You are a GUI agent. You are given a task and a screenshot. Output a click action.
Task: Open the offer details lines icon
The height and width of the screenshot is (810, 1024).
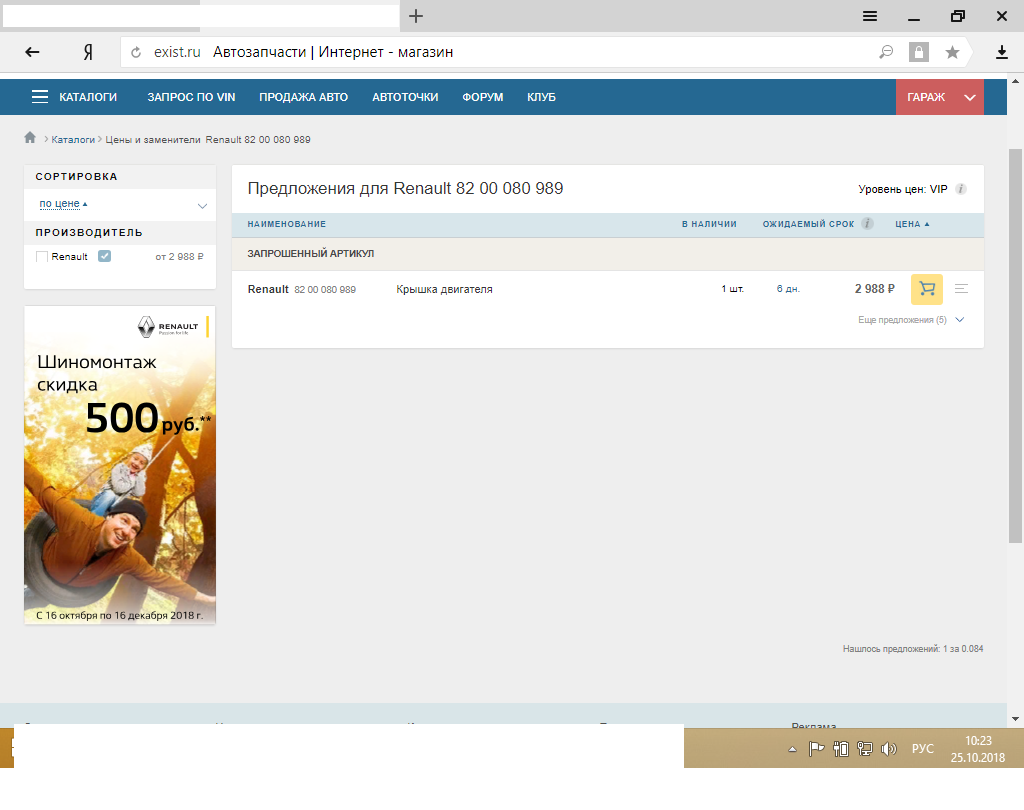click(961, 289)
